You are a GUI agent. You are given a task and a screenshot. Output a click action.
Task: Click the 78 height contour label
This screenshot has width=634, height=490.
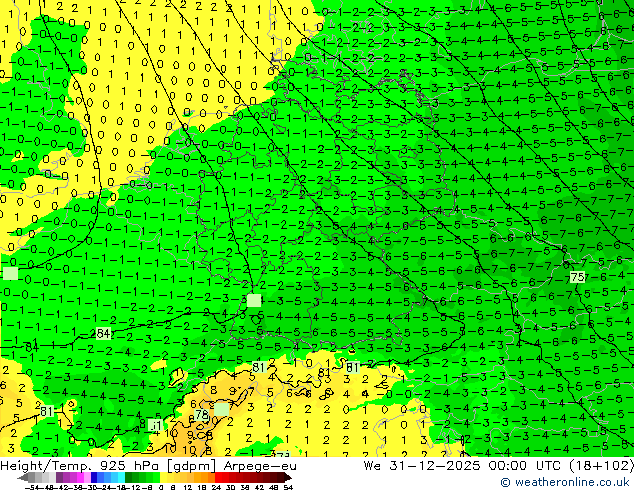point(202,415)
